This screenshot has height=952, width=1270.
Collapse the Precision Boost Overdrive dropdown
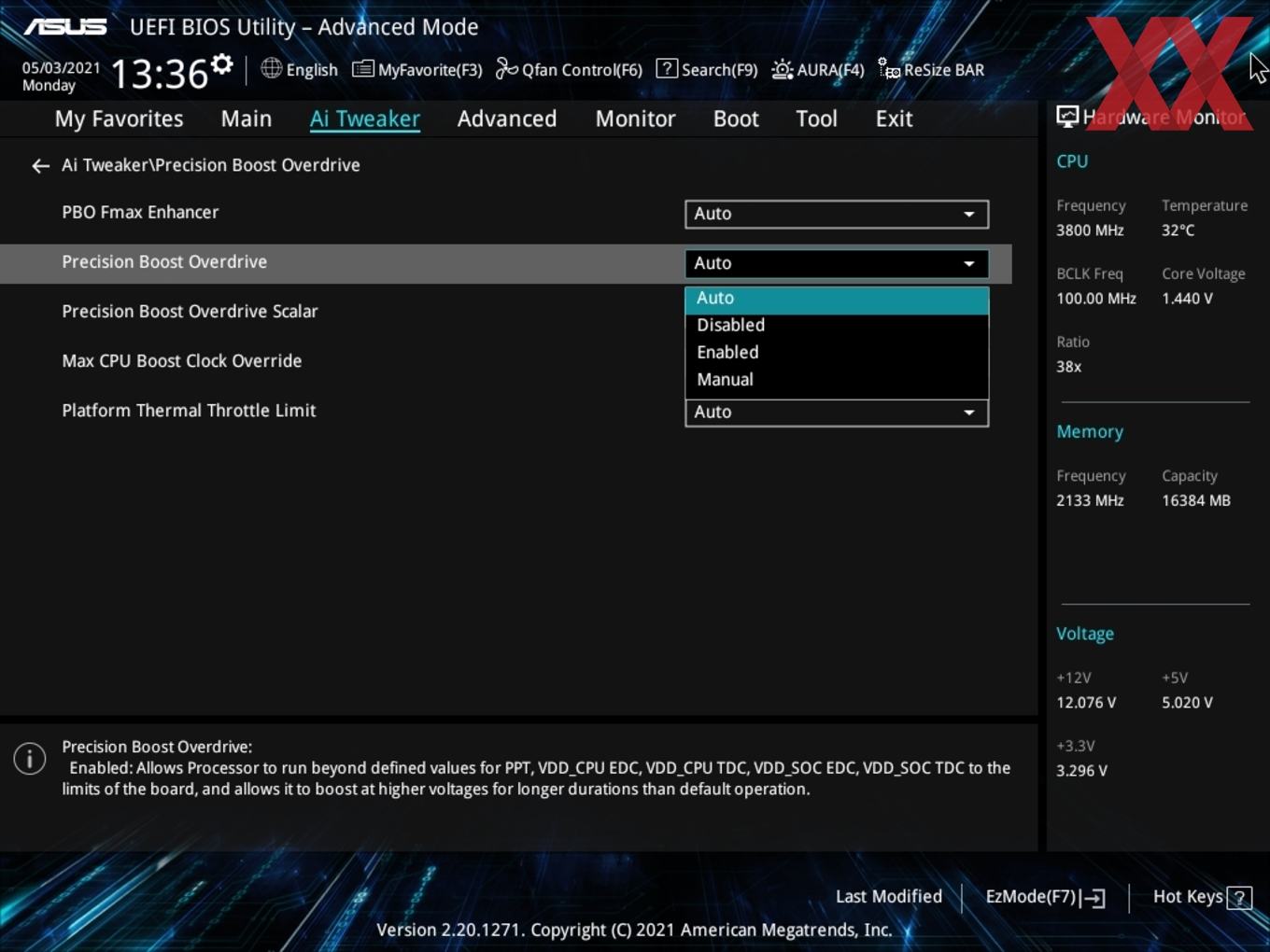(x=837, y=263)
